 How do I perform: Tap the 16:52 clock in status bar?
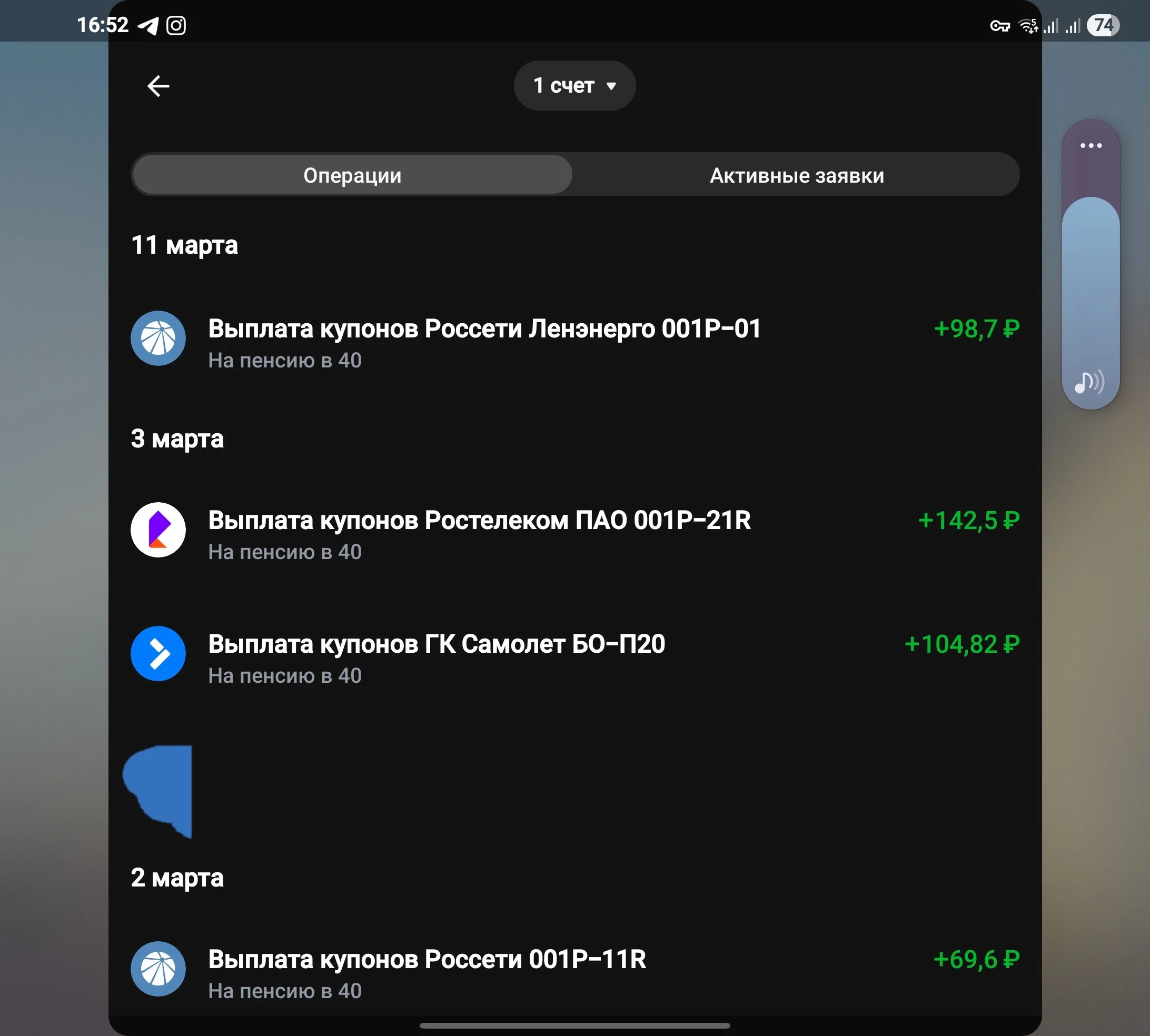point(103,25)
